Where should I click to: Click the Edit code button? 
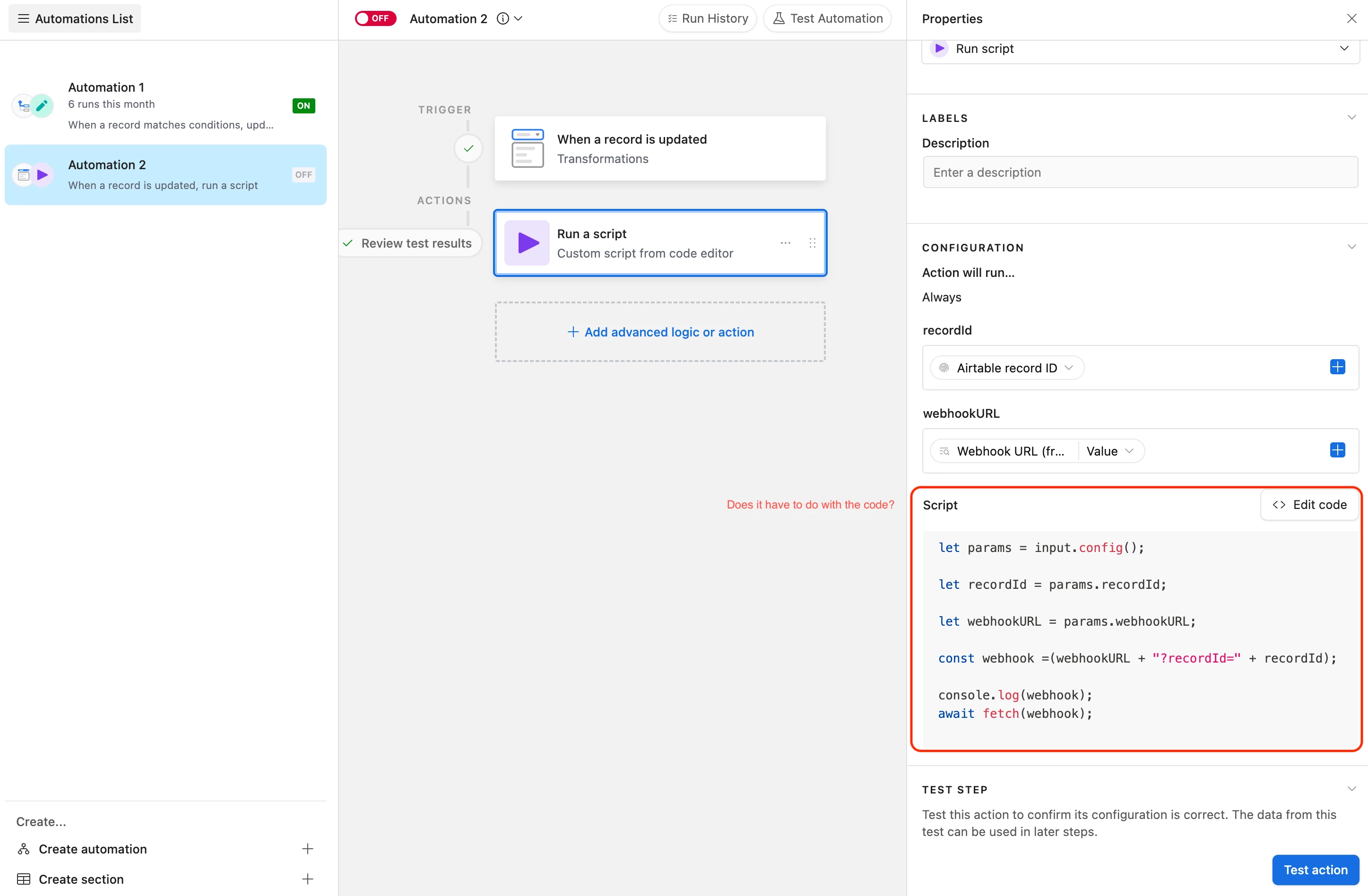point(1309,505)
